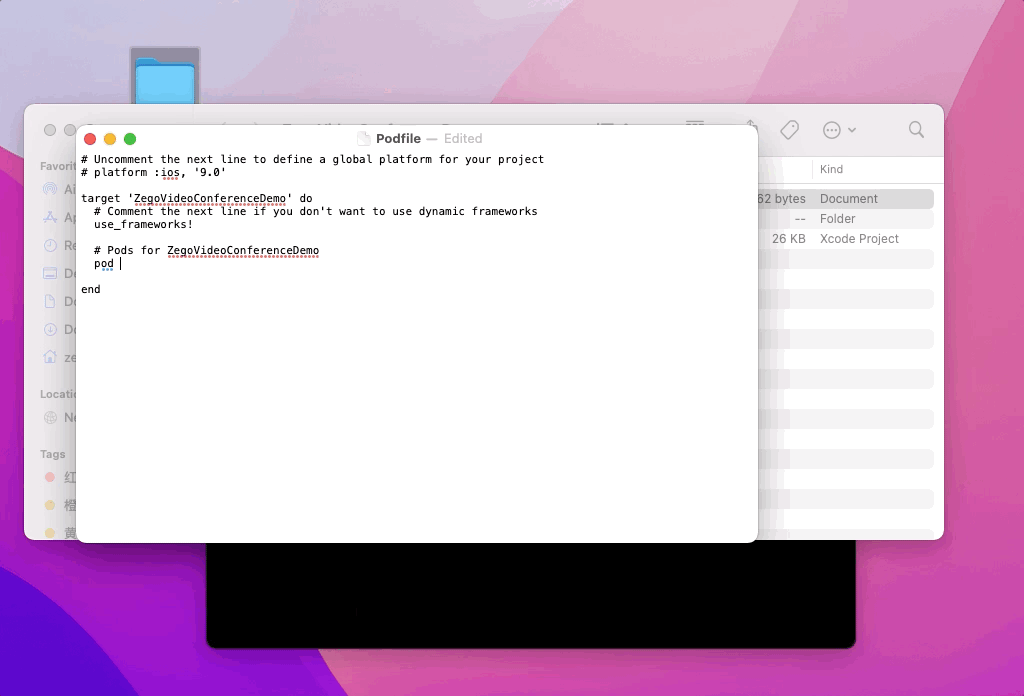Screen dimensions: 1024x696
Task: Open Finder search with the magnifying glass
Action: click(x=916, y=129)
